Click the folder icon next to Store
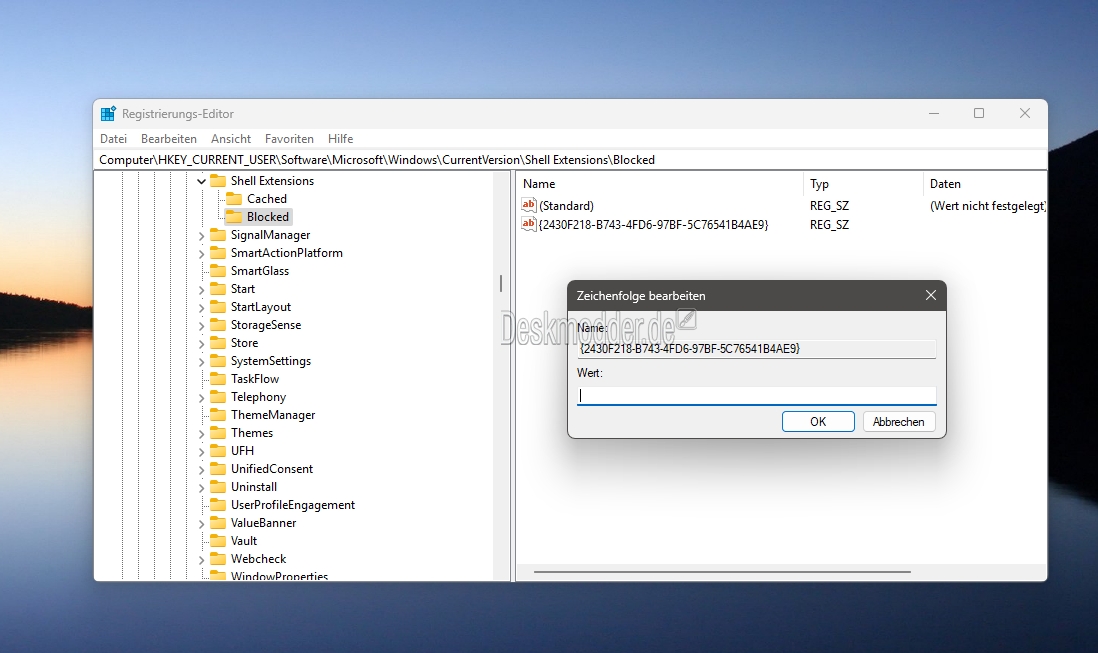1098x653 pixels. click(218, 343)
